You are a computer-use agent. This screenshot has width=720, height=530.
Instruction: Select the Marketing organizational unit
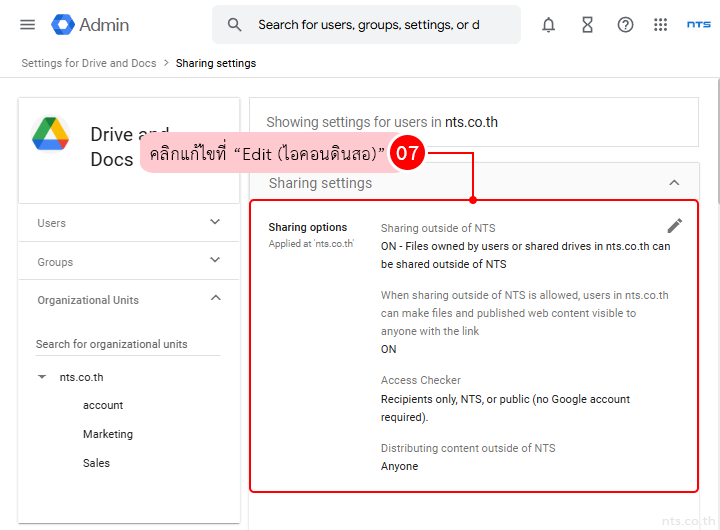pyautogui.click(x=108, y=434)
